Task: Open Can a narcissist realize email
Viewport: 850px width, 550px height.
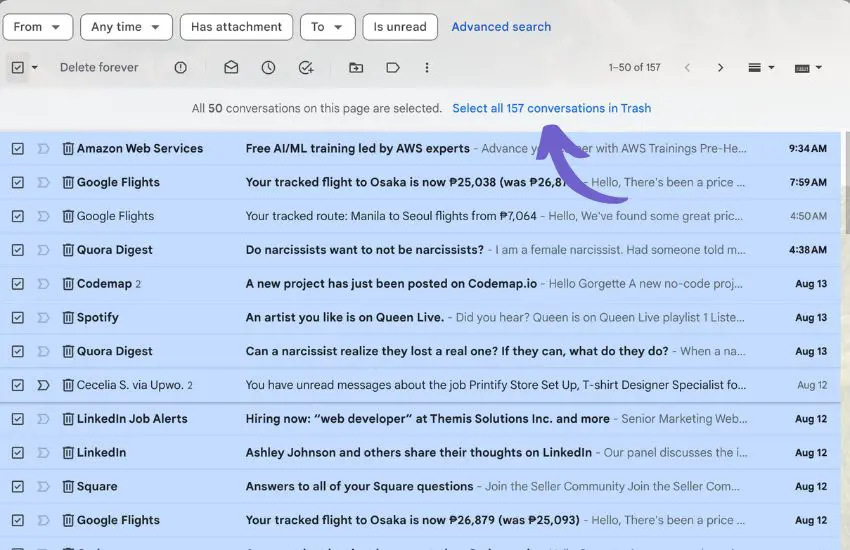Action: 456,351
